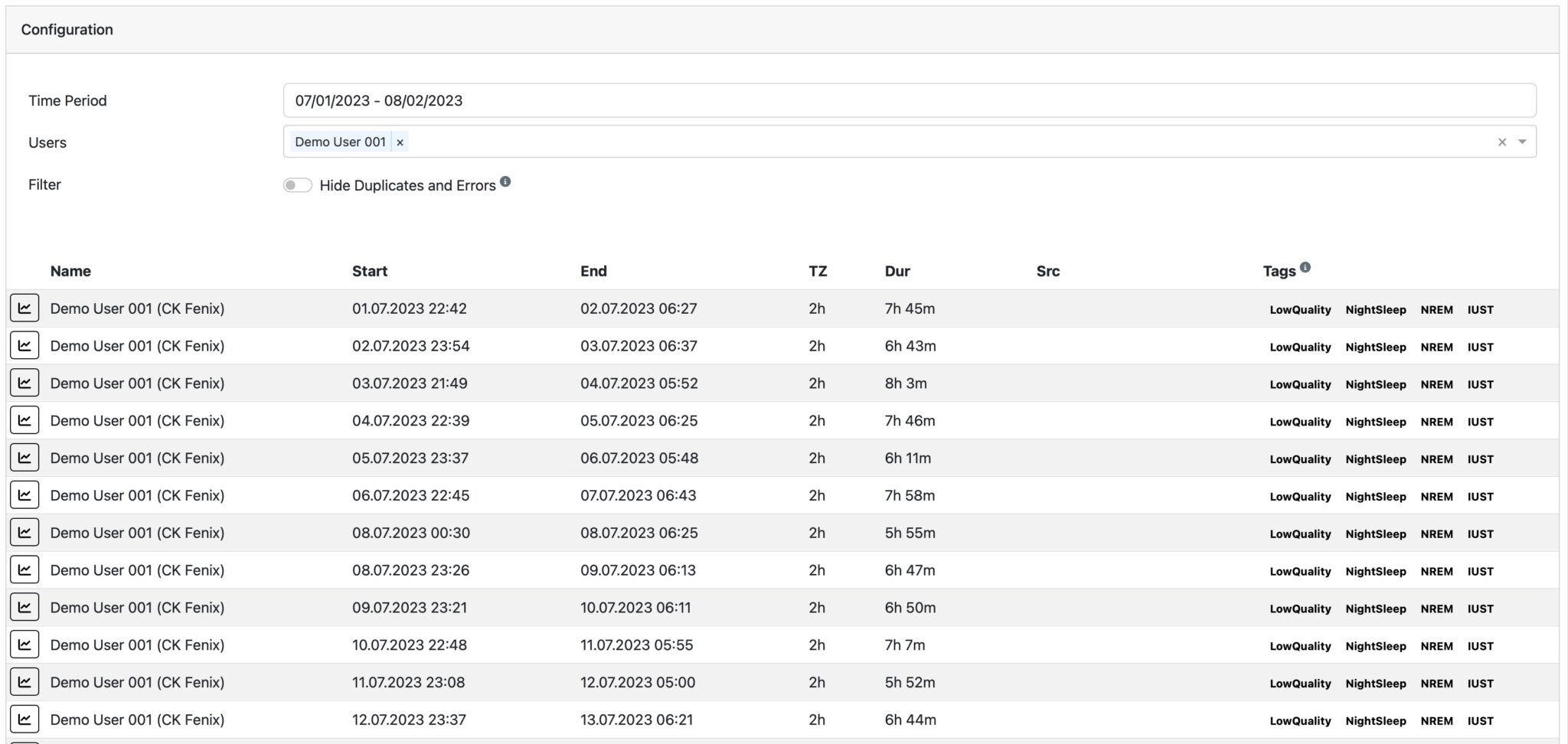The image size is (1568, 744).
Task: Open chart for the 03.07.2023 21:49 session
Action: (24, 383)
